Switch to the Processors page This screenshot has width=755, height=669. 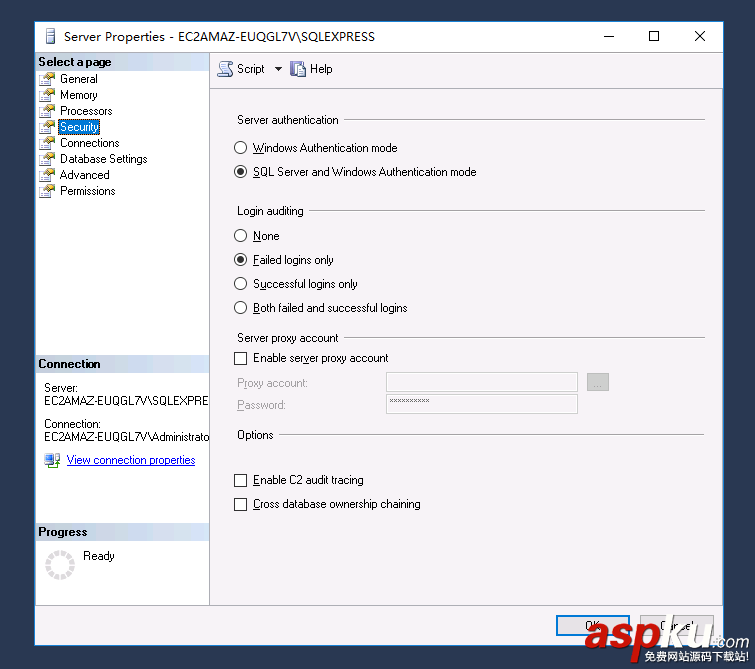click(x=86, y=110)
